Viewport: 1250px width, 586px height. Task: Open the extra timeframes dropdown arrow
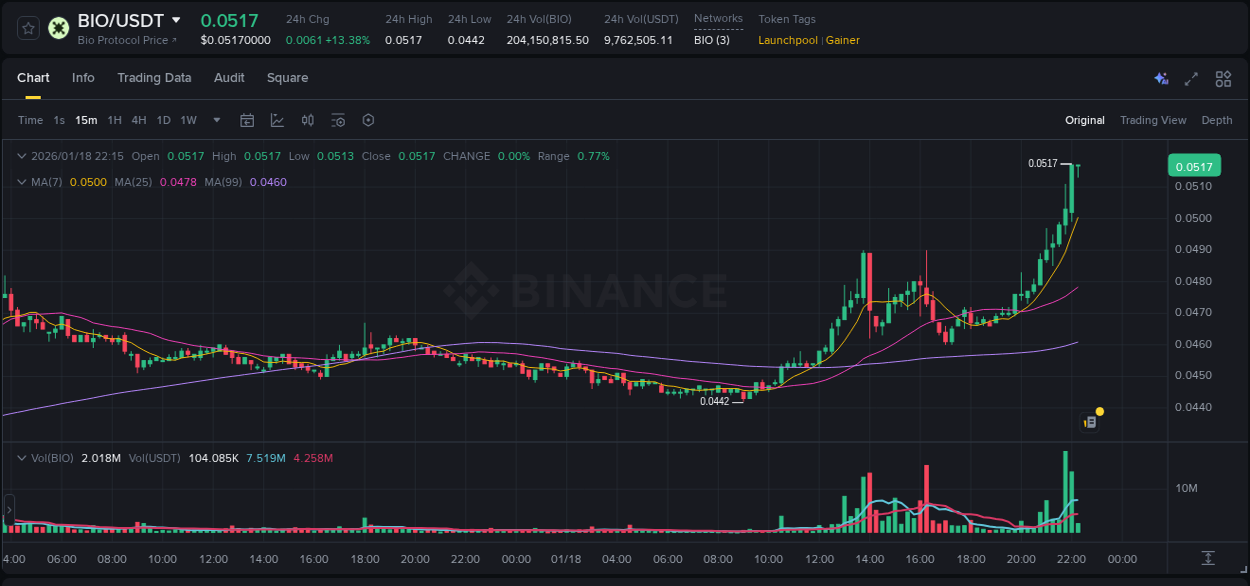pos(215,120)
